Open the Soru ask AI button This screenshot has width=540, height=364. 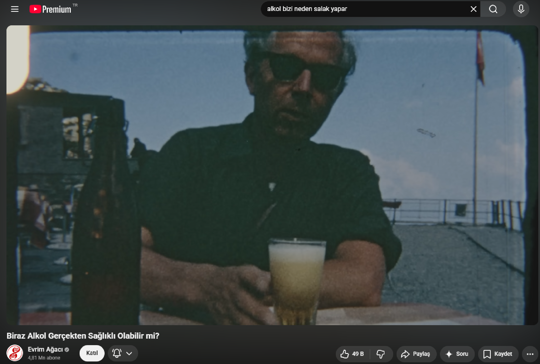coord(457,354)
